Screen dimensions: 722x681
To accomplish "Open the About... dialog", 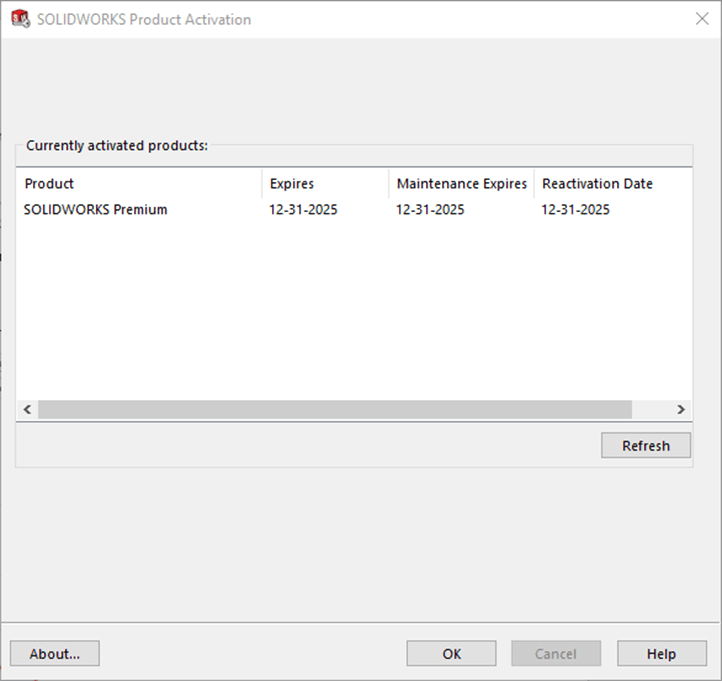I will click(x=55, y=654).
